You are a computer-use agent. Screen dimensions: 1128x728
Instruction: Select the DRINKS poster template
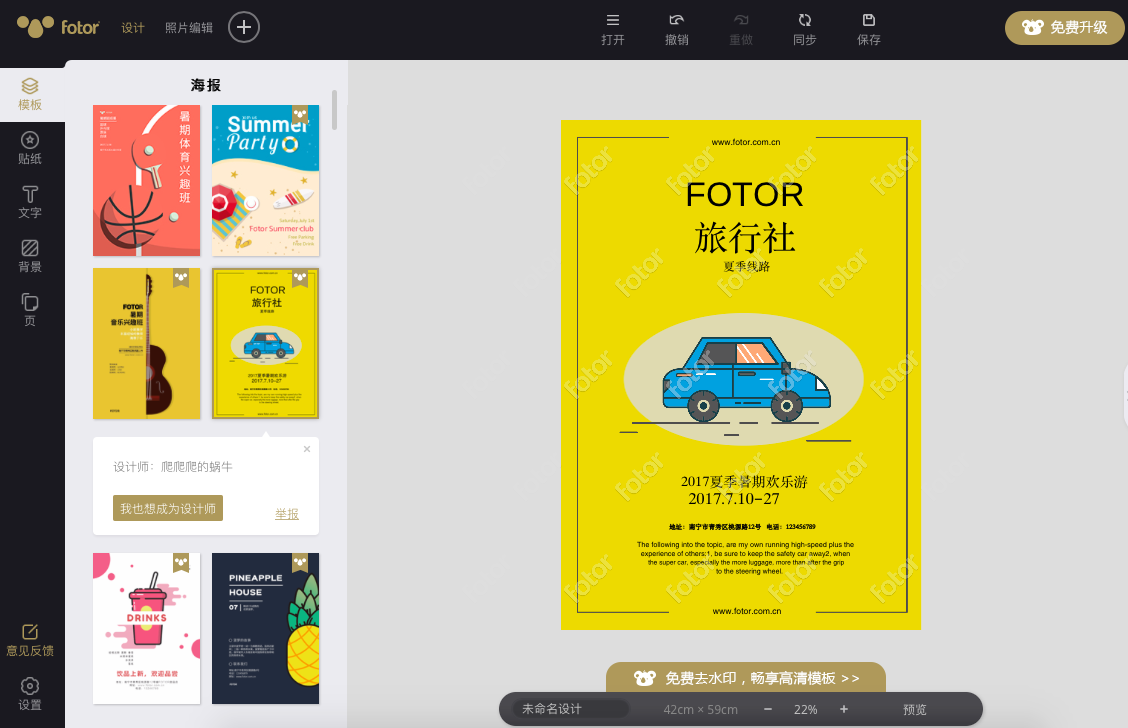coord(147,628)
